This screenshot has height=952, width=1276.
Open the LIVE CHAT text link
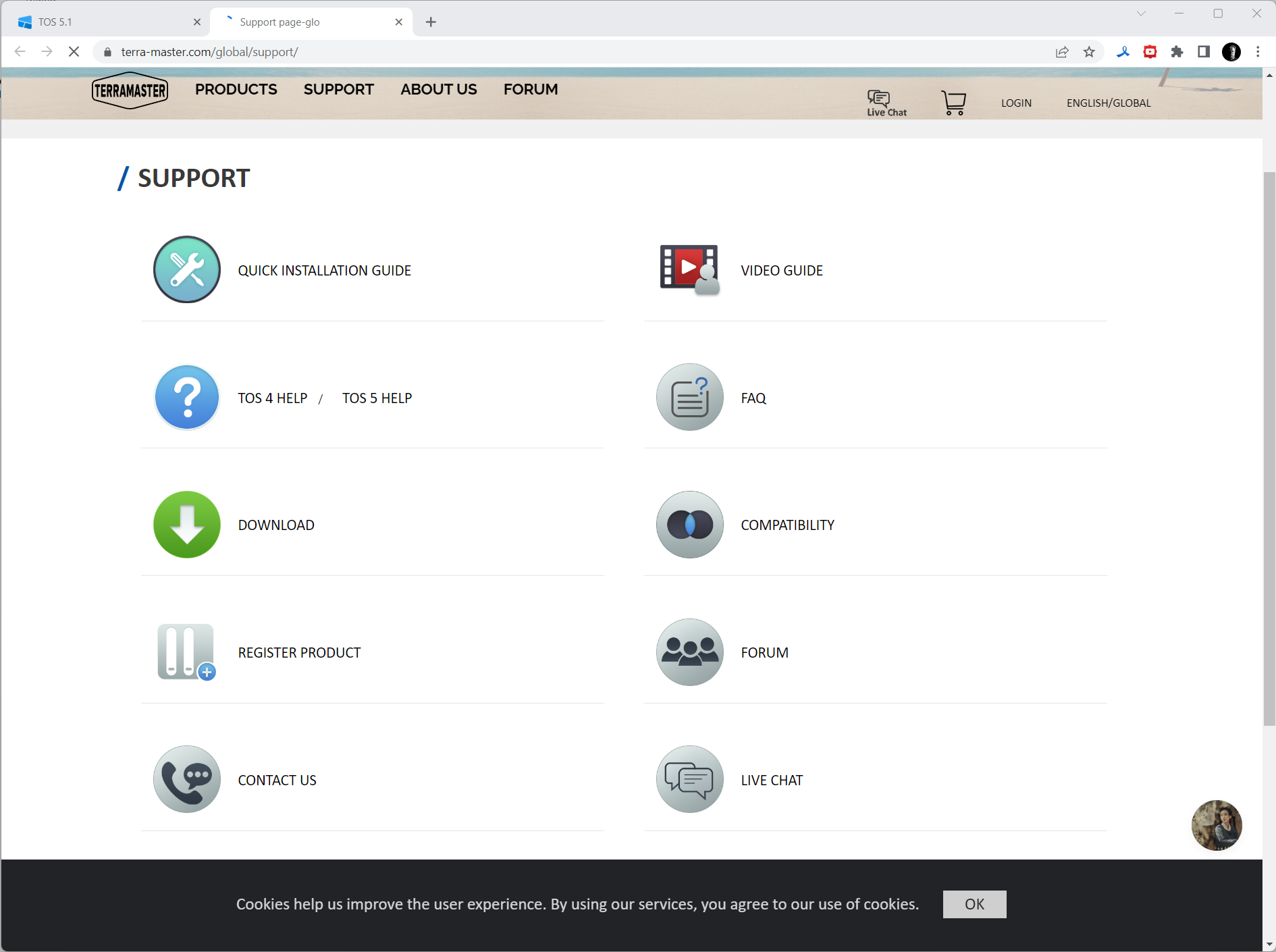point(772,781)
